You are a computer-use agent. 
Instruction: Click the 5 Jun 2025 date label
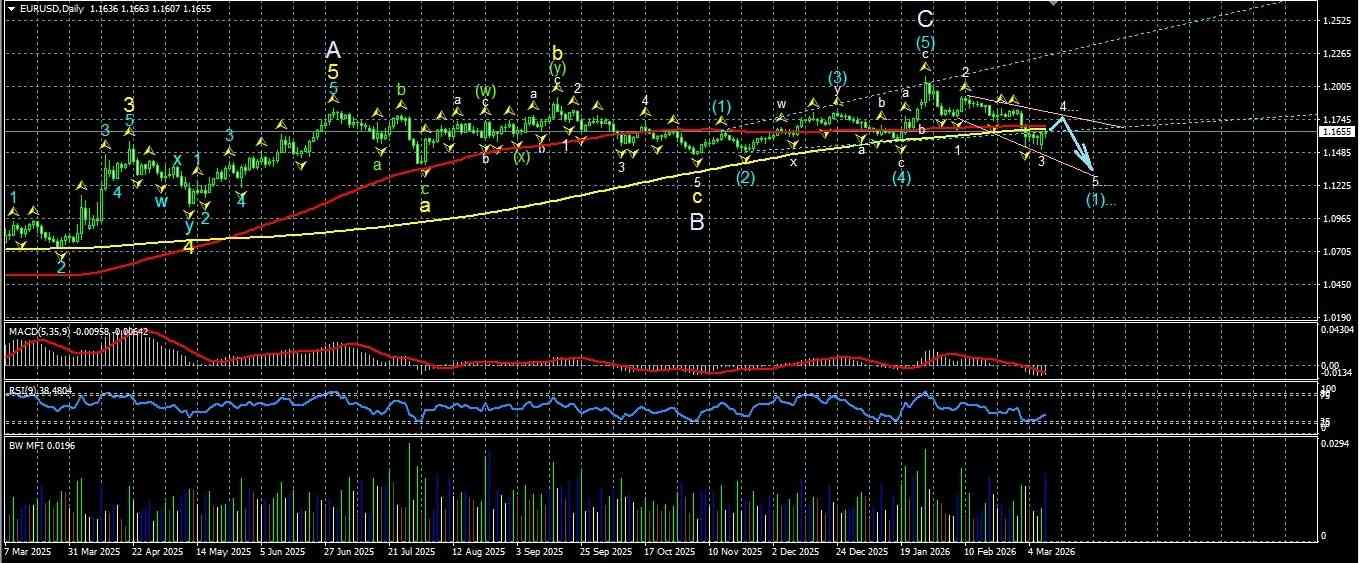click(x=283, y=551)
